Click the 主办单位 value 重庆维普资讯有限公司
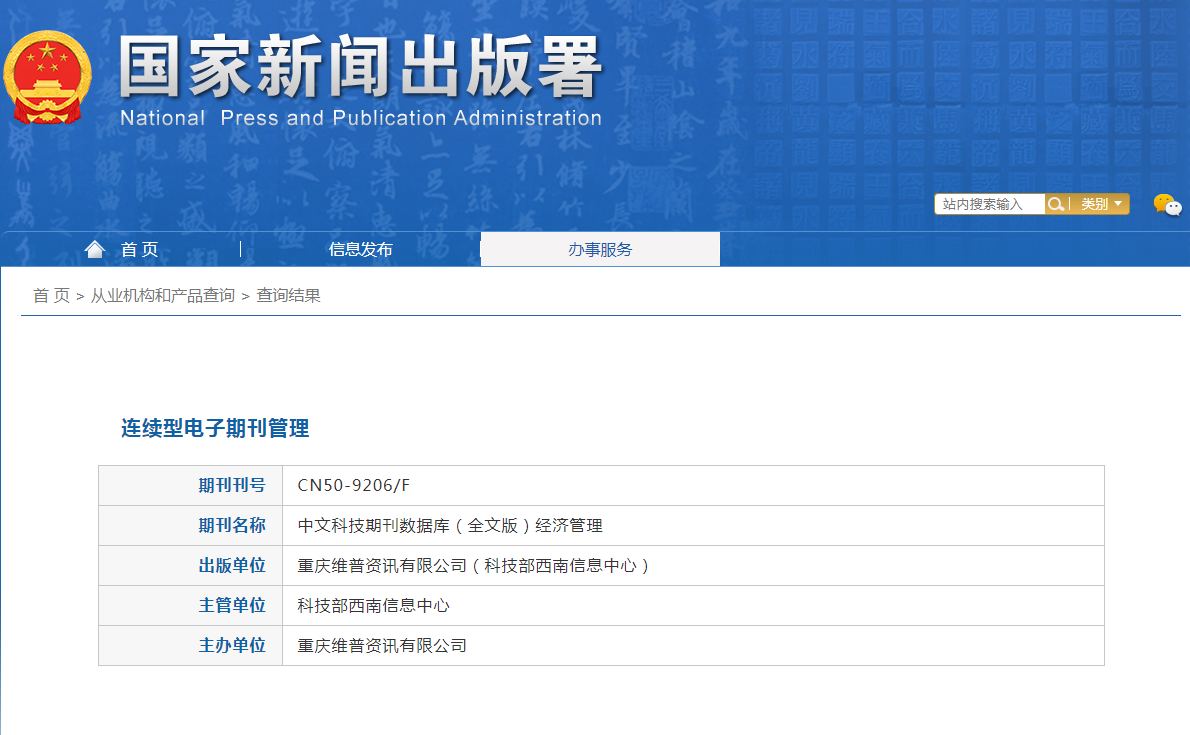The width and height of the screenshot is (1190, 735). [x=382, y=646]
